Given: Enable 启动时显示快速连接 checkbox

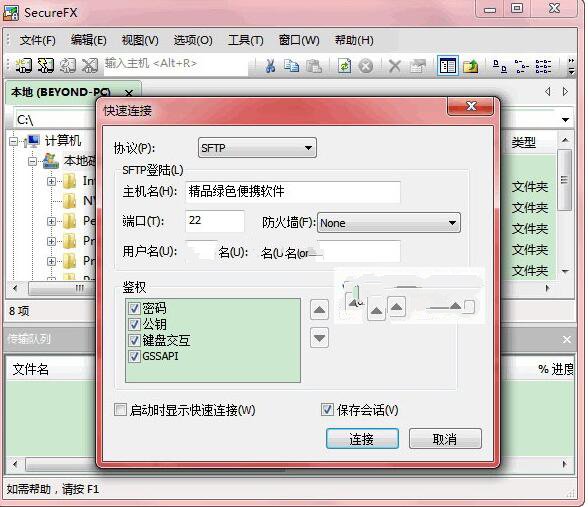Looking at the screenshot, I should point(120,410).
